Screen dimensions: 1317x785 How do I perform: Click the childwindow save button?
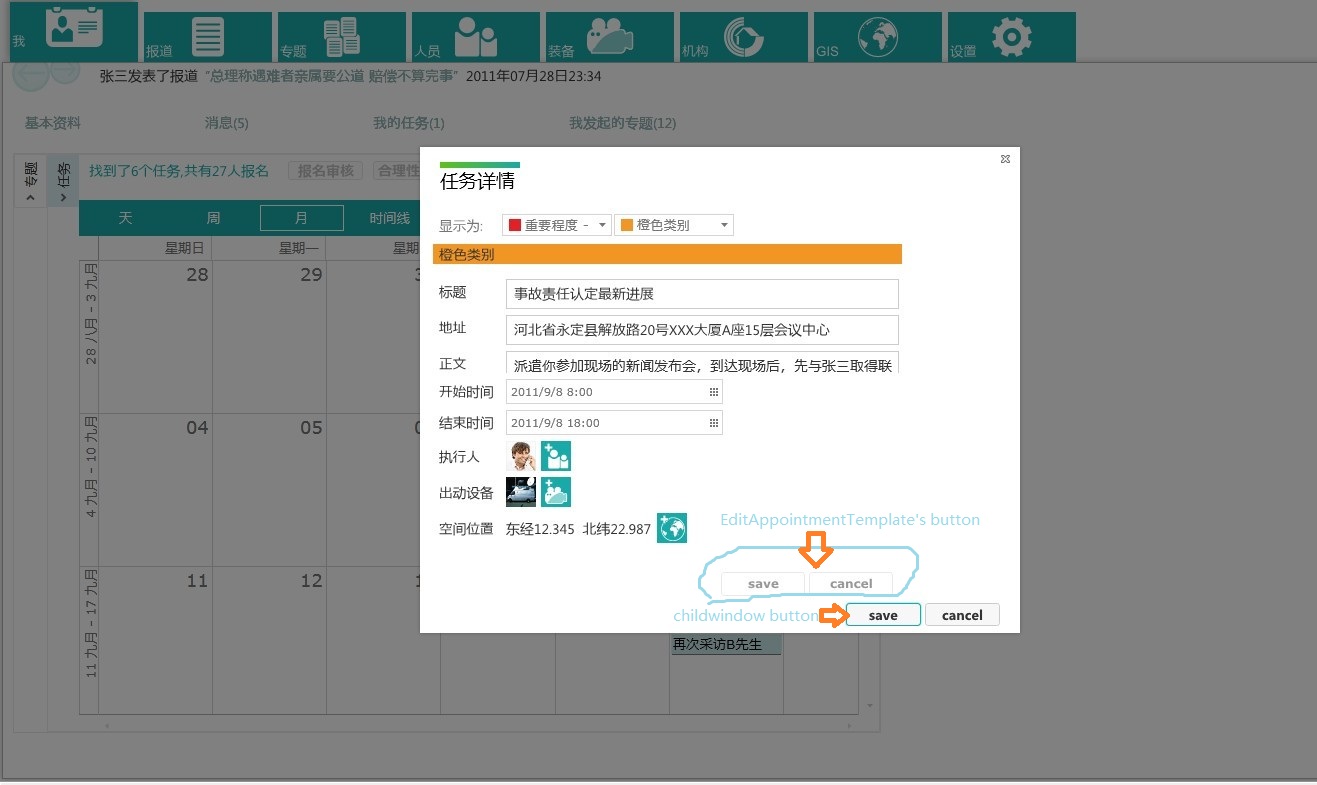pyautogui.click(x=883, y=615)
